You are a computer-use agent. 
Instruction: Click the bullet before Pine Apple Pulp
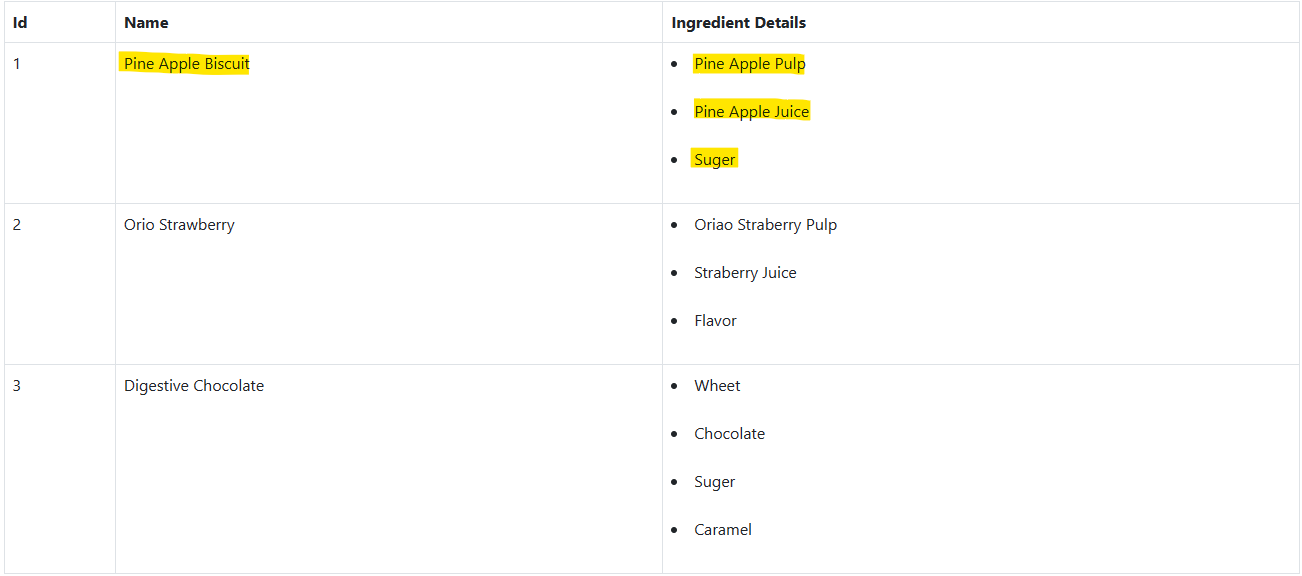tap(674, 65)
